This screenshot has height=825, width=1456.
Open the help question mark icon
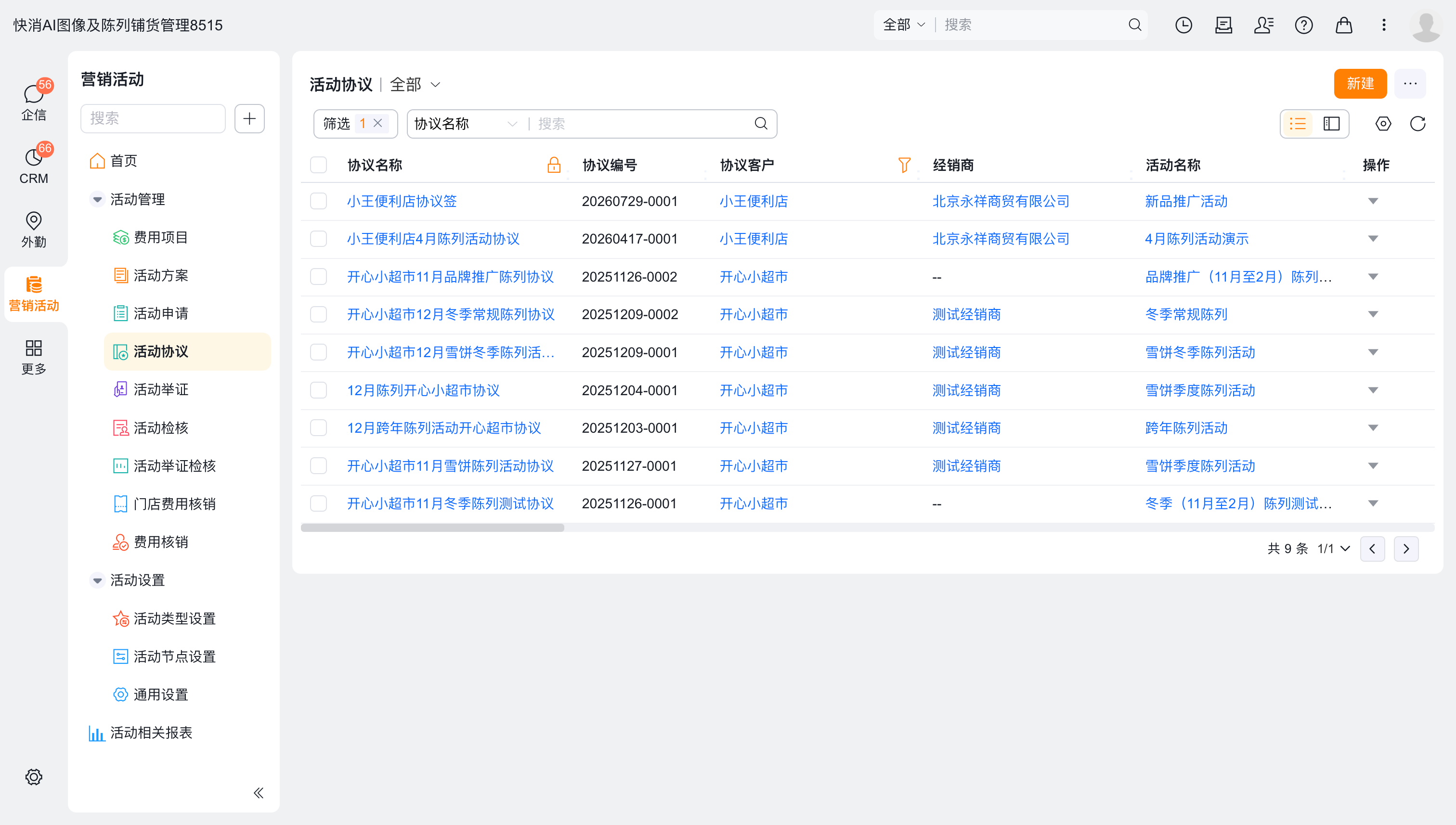[x=1303, y=25]
